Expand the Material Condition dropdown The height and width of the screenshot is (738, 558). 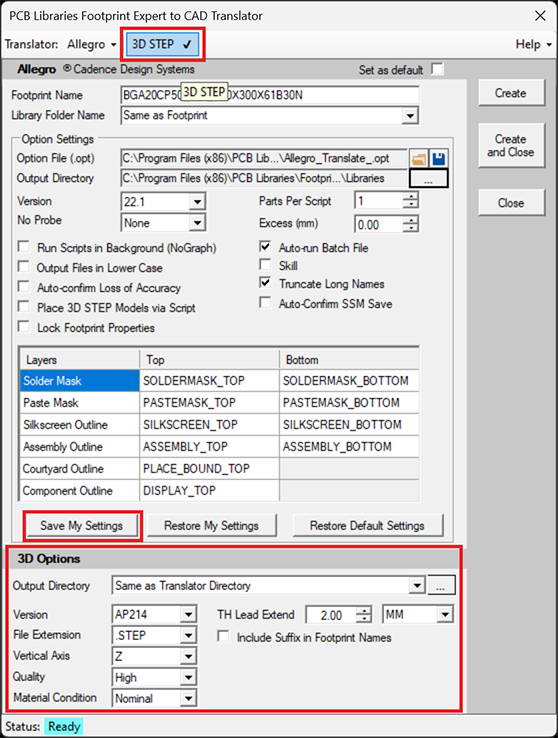188,698
